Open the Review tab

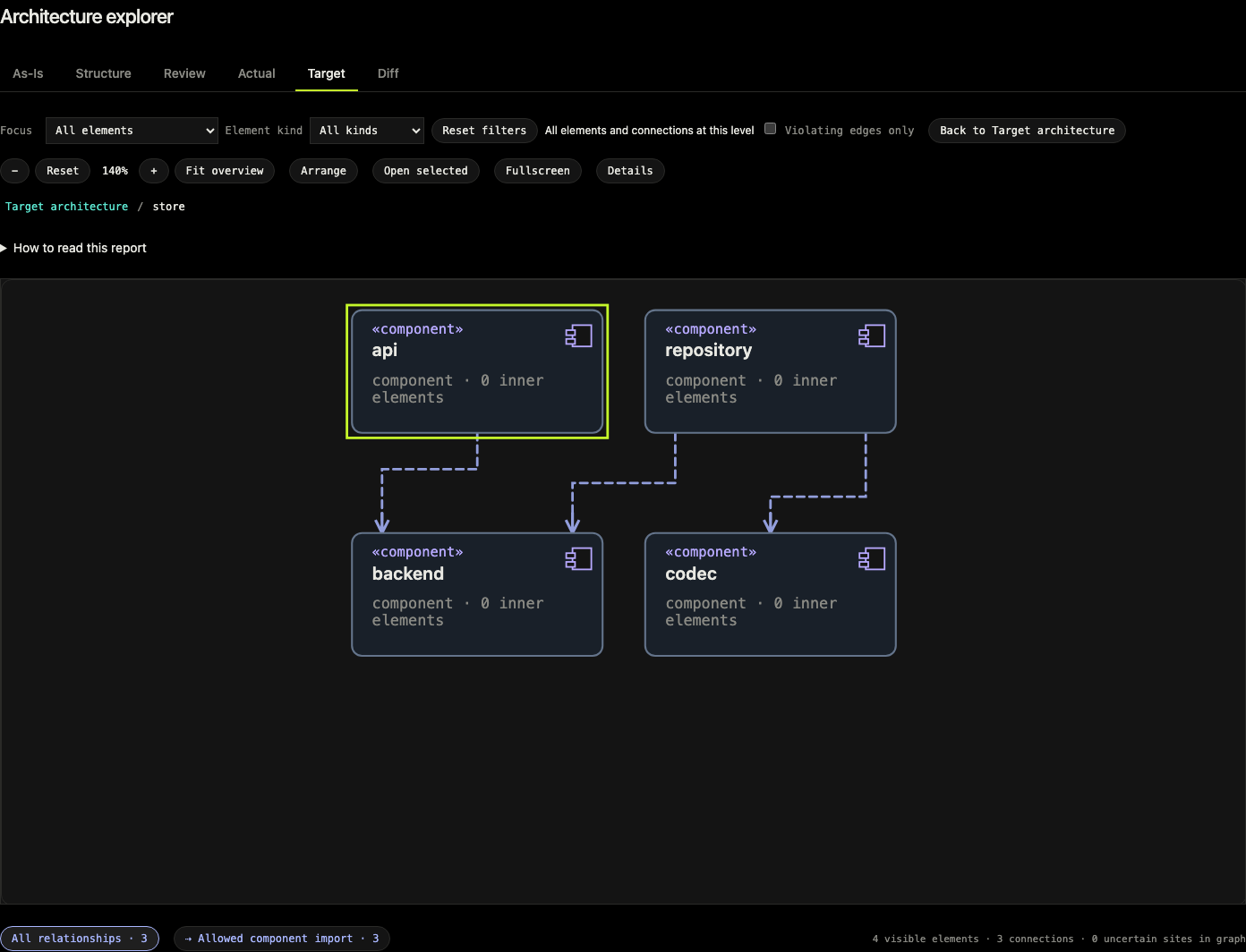click(184, 73)
